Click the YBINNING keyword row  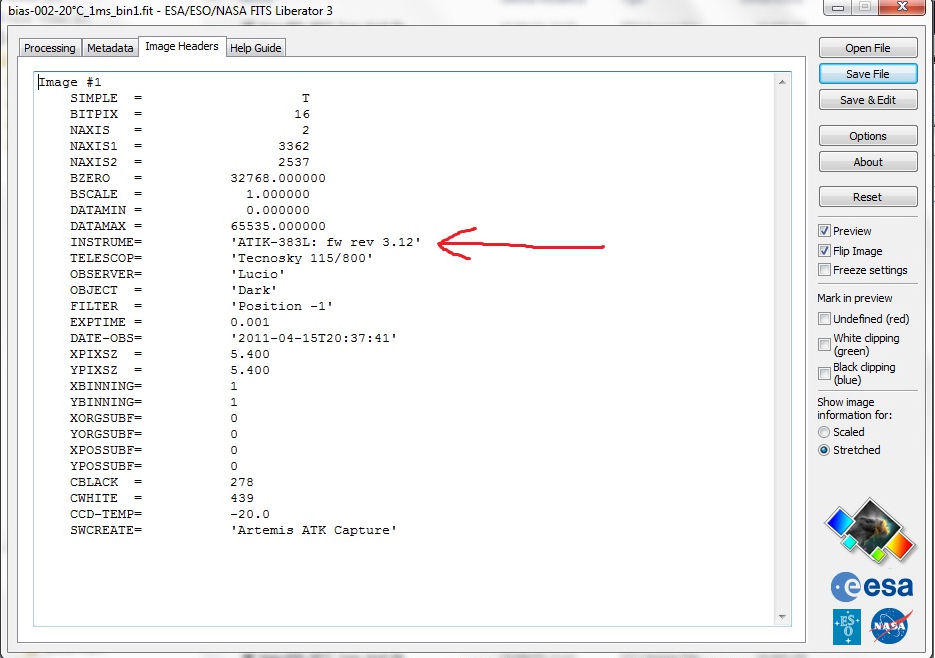(x=154, y=402)
